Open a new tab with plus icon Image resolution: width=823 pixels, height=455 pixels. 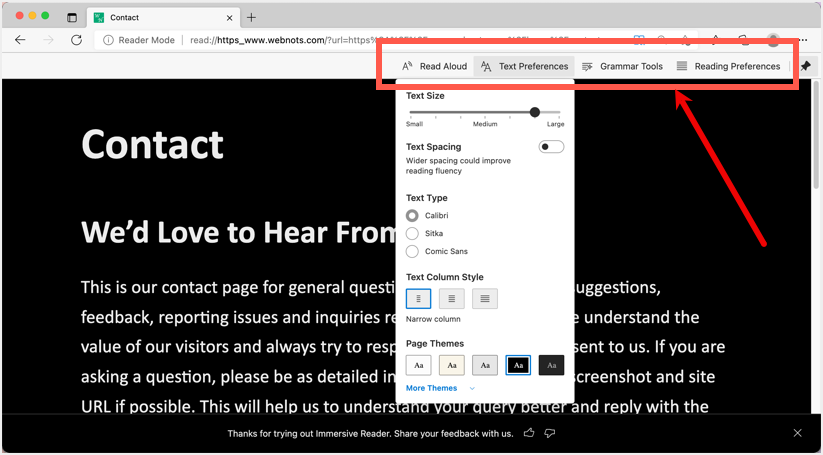click(x=251, y=18)
